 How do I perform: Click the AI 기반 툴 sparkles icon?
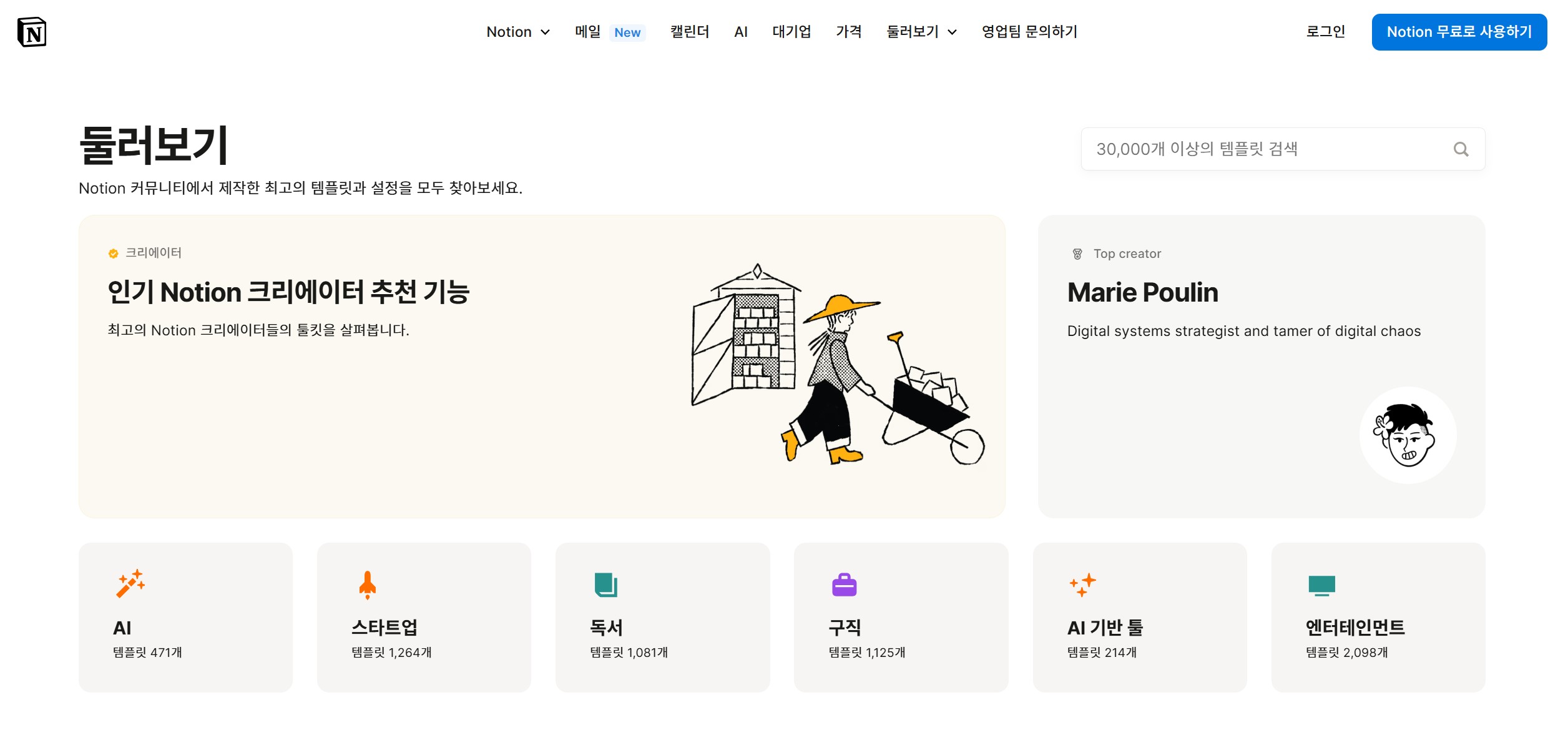click(x=1082, y=585)
